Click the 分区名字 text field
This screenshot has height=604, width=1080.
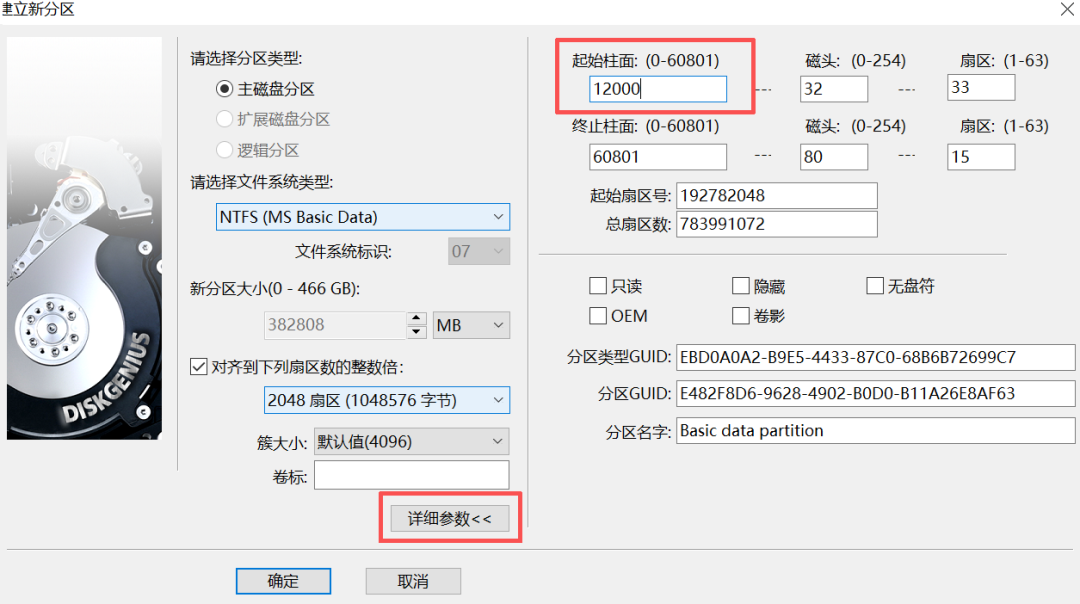(875, 431)
